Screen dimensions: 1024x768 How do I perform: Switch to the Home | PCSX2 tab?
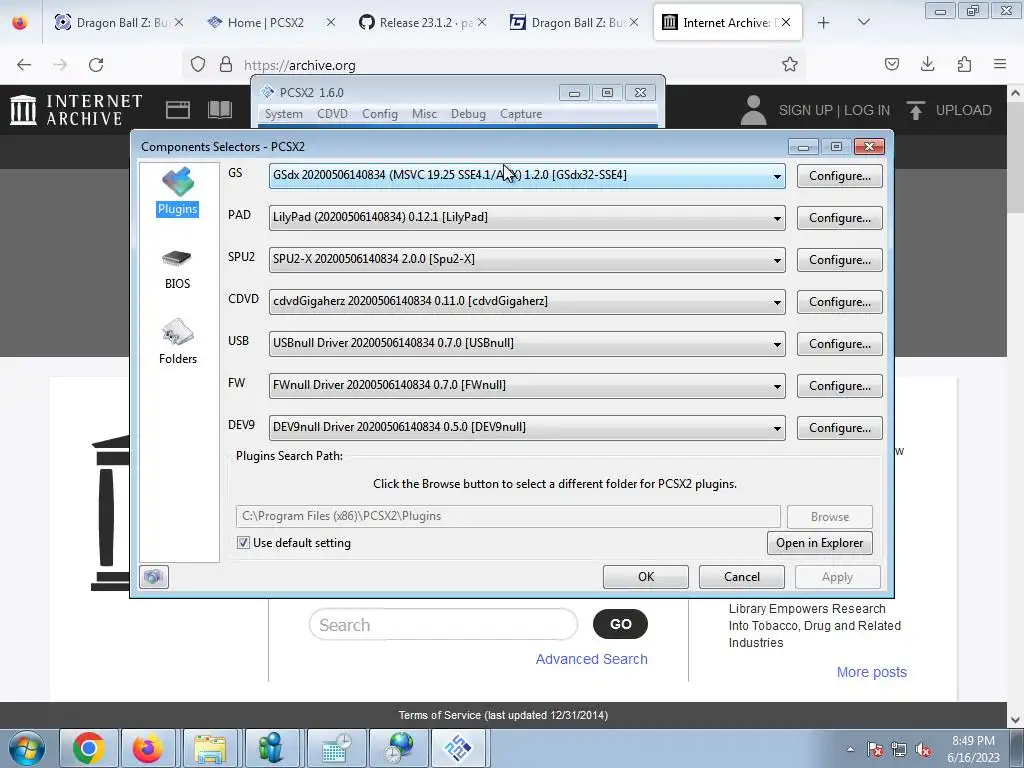270,23
